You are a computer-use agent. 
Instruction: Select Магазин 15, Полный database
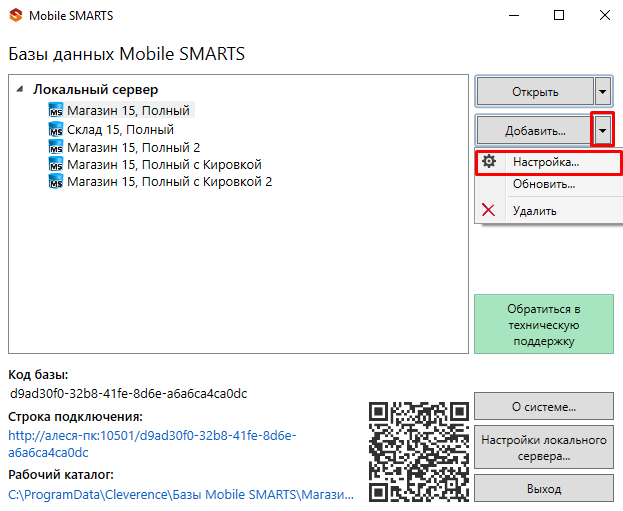(x=128, y=110)
